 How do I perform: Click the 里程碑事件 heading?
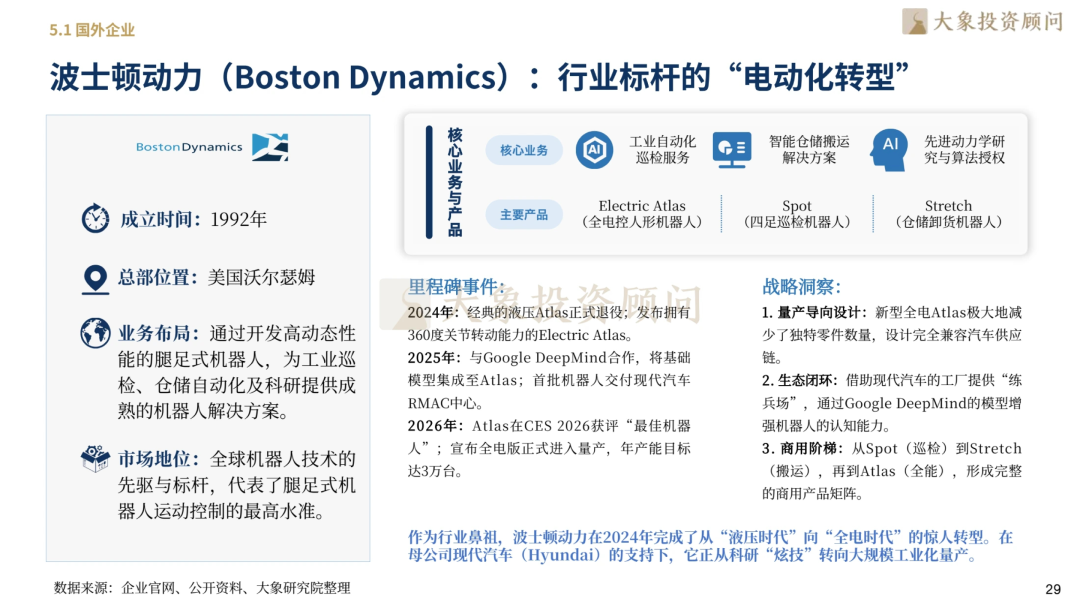point(456,286)
